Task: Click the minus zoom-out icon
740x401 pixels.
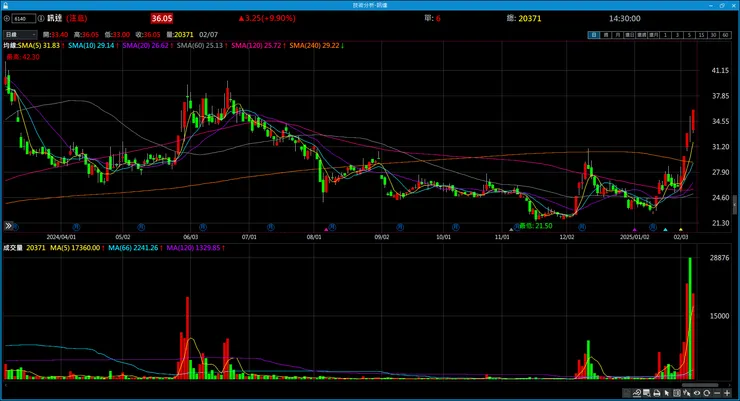Action: (x=717, y=393)
